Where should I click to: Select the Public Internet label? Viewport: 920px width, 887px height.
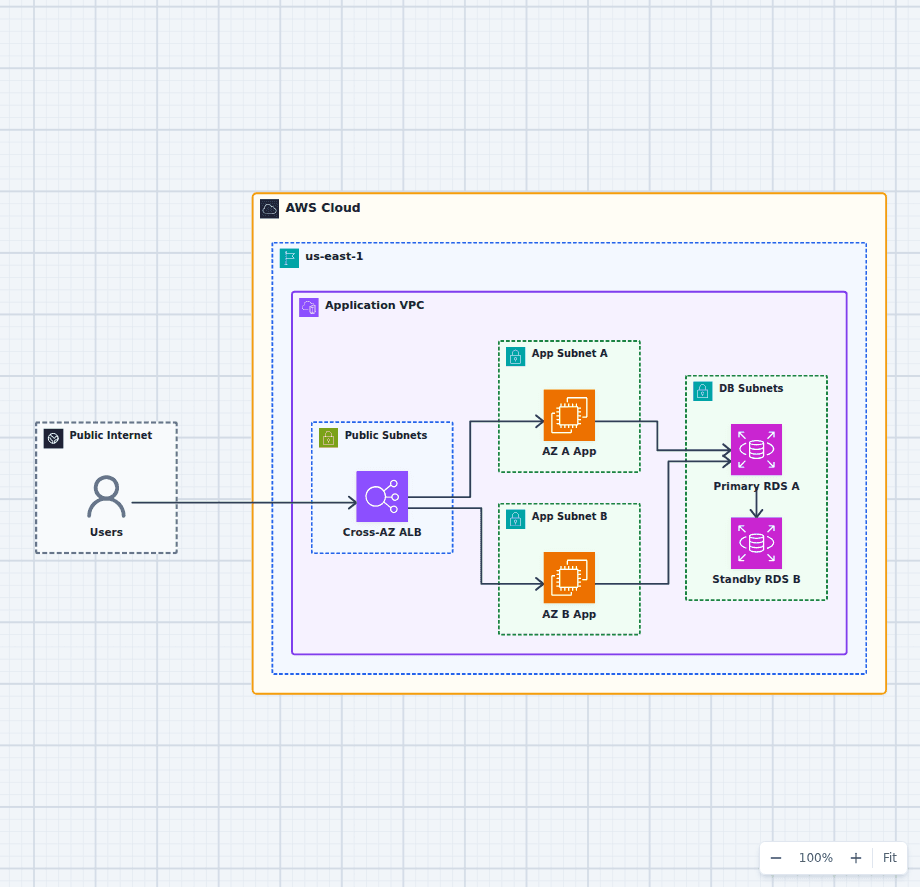110,435
